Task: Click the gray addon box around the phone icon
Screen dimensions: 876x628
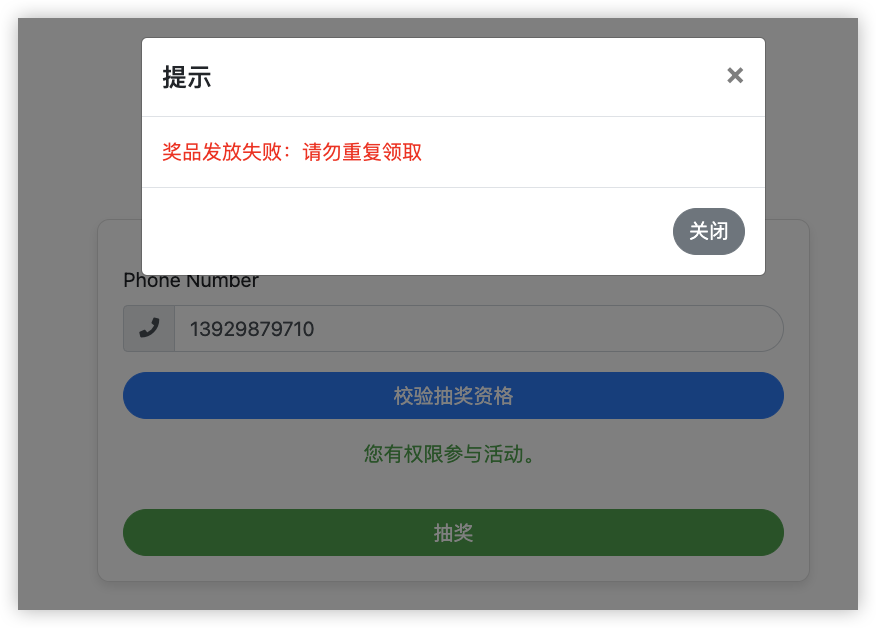Action: [x=149, y=329]
